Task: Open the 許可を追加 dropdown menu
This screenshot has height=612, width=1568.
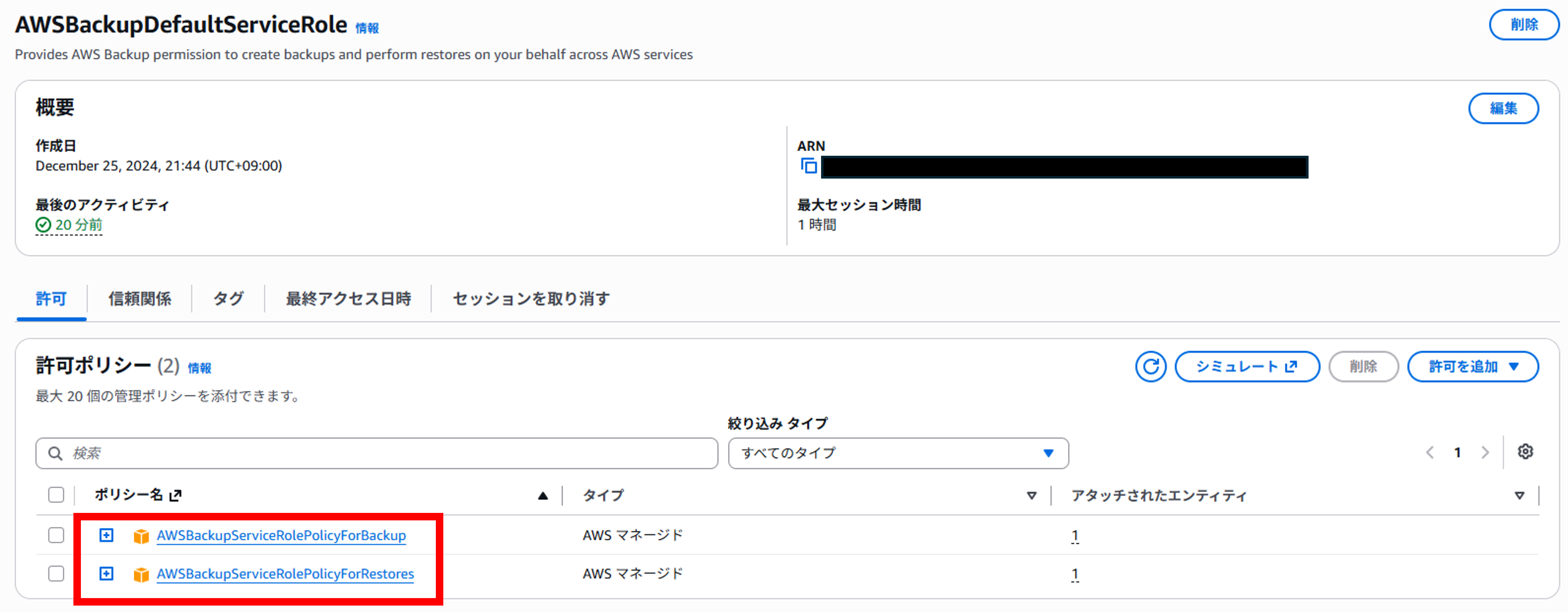Action: [x=1473, y=366]
